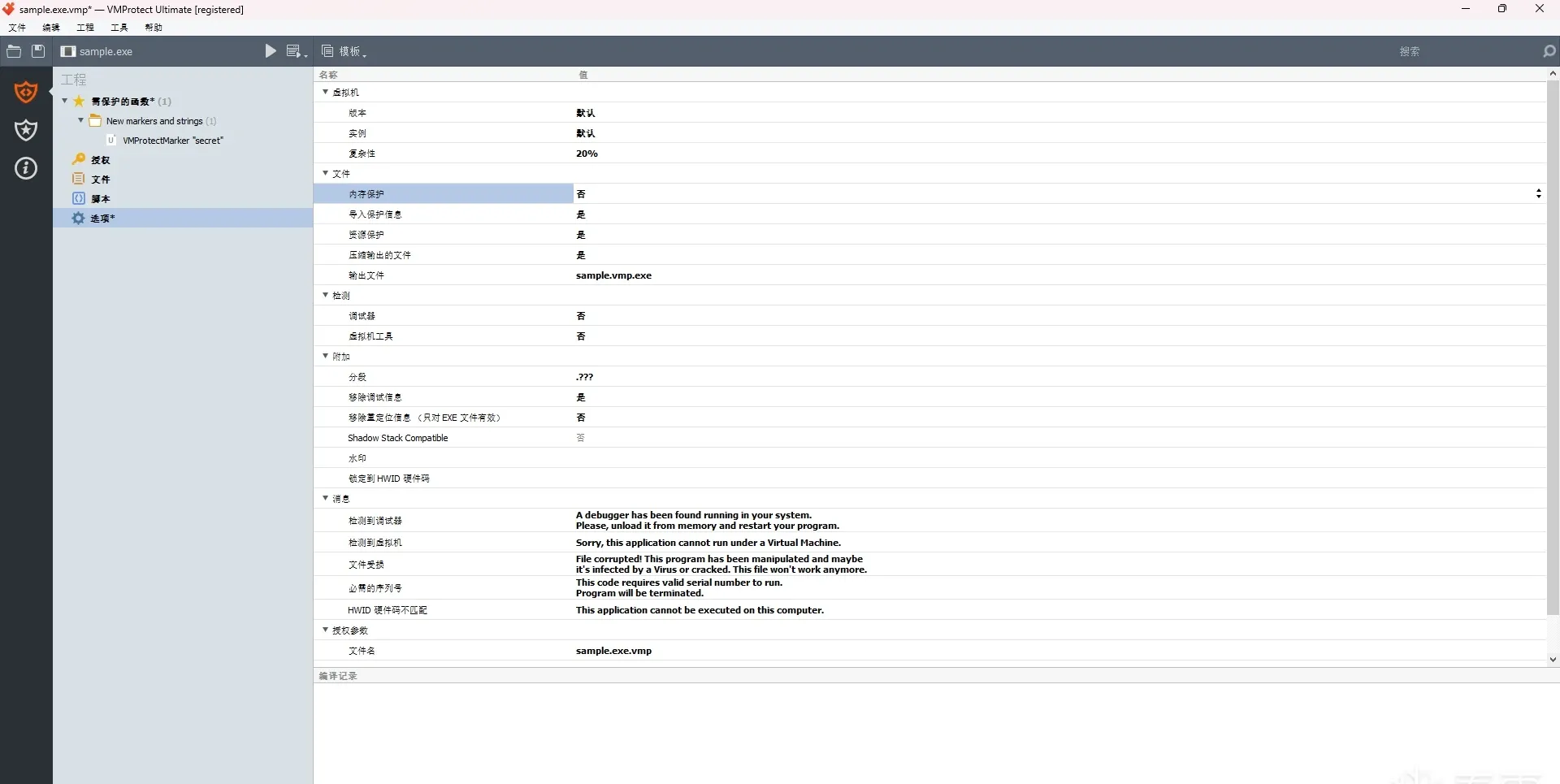The image size is (1560, 784).
Task: Open the 工具 menu
Action: pyautogui.click(x=119, y=28)
